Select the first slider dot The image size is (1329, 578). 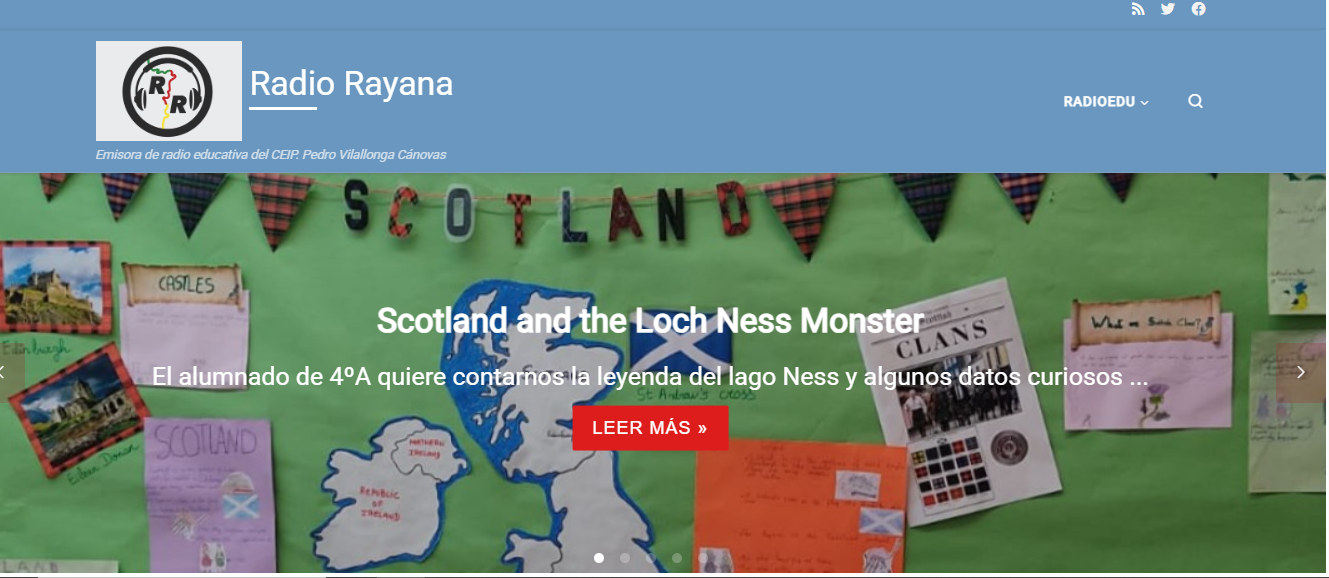coord(599,558)
